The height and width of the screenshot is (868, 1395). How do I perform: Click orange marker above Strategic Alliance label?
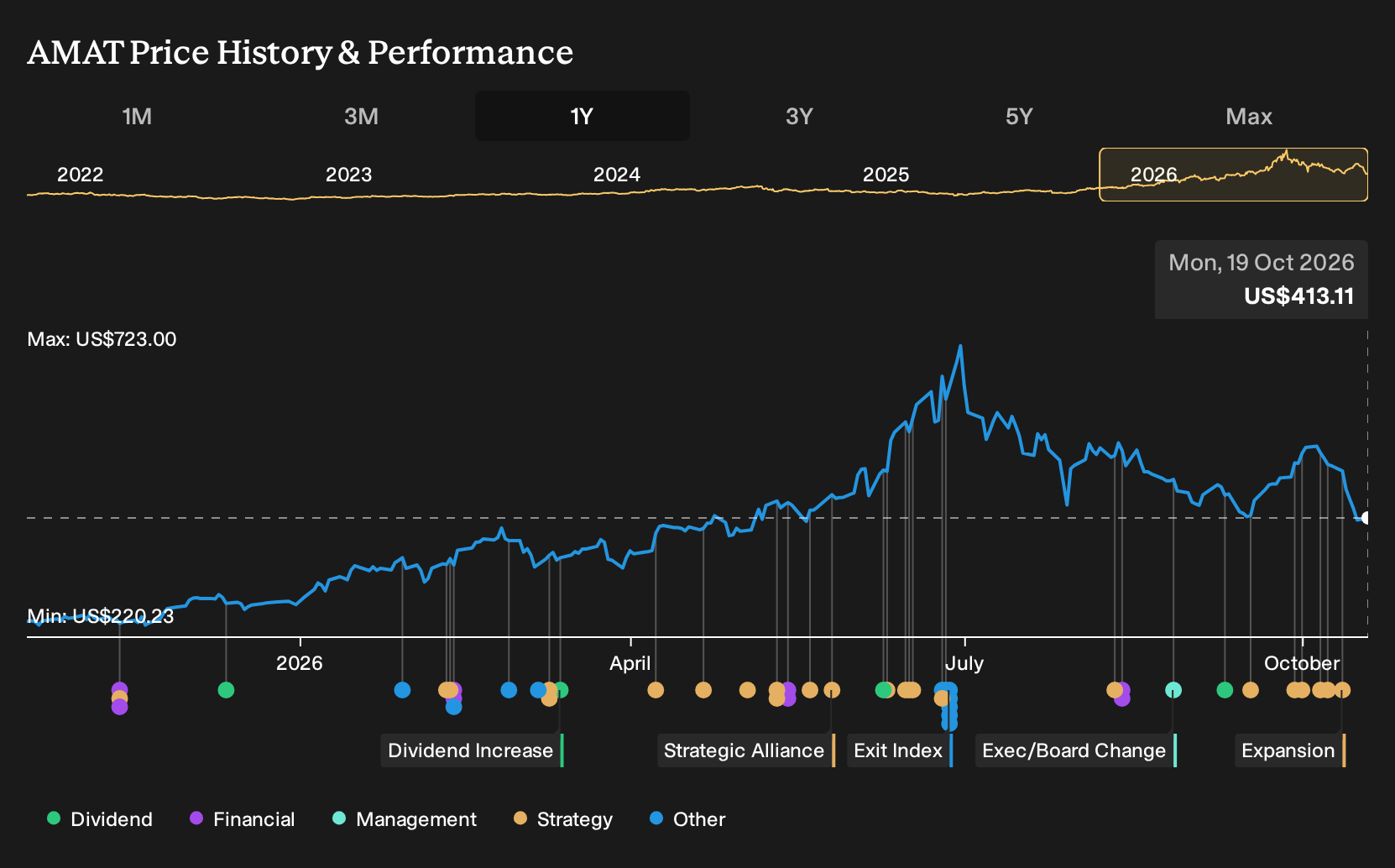click(832, 690)
